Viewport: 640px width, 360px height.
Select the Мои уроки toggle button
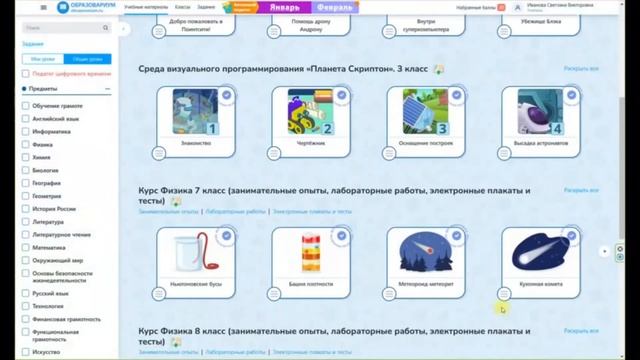click(x=43, y=59)
